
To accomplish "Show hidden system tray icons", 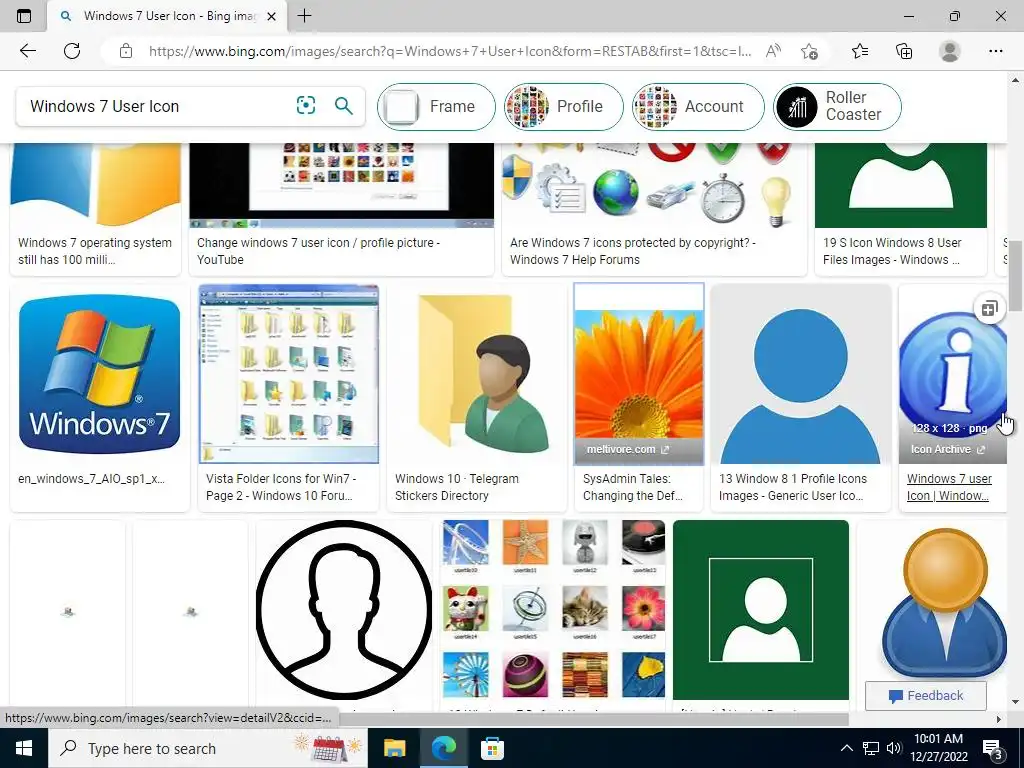I will point(846,748).
